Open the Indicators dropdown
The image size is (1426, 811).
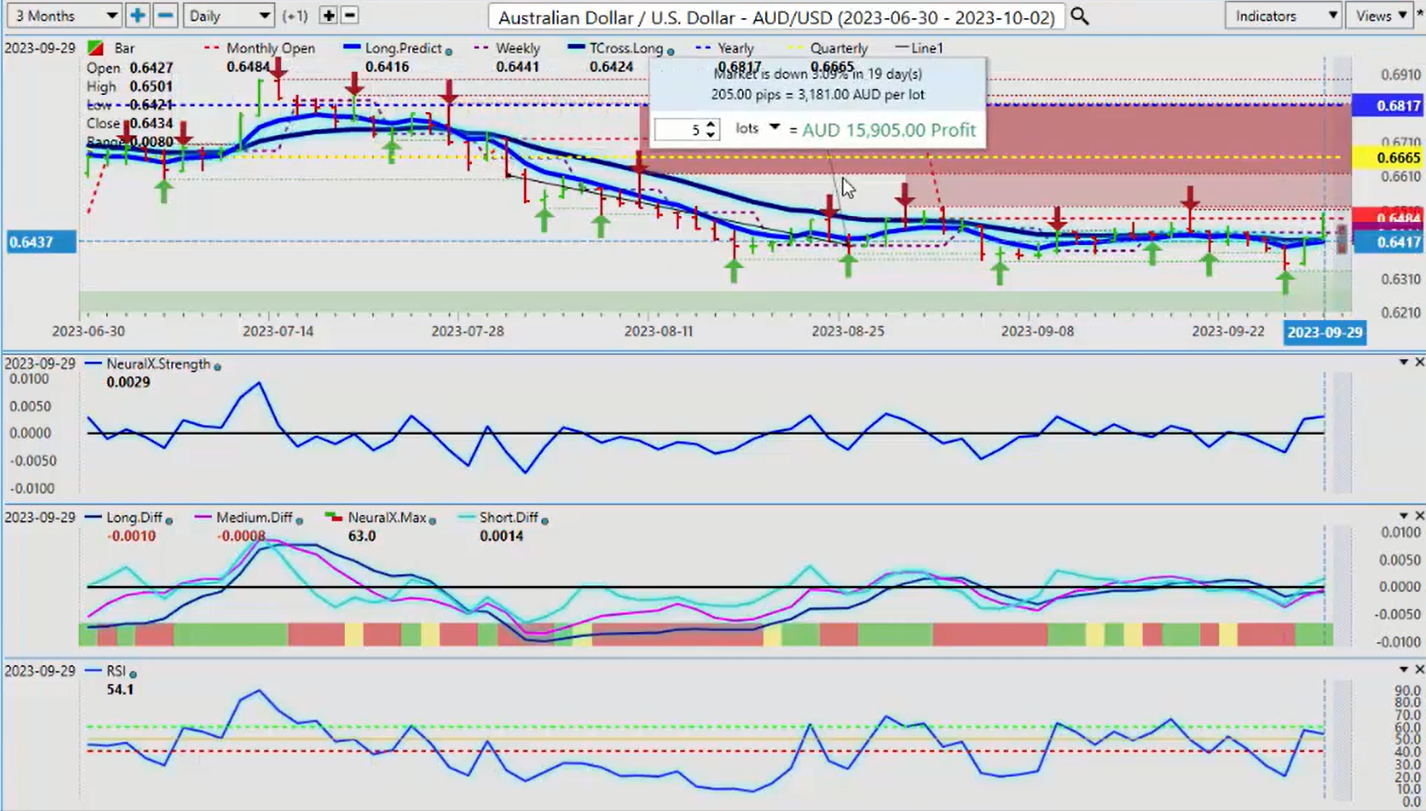tap(1283, 16)
